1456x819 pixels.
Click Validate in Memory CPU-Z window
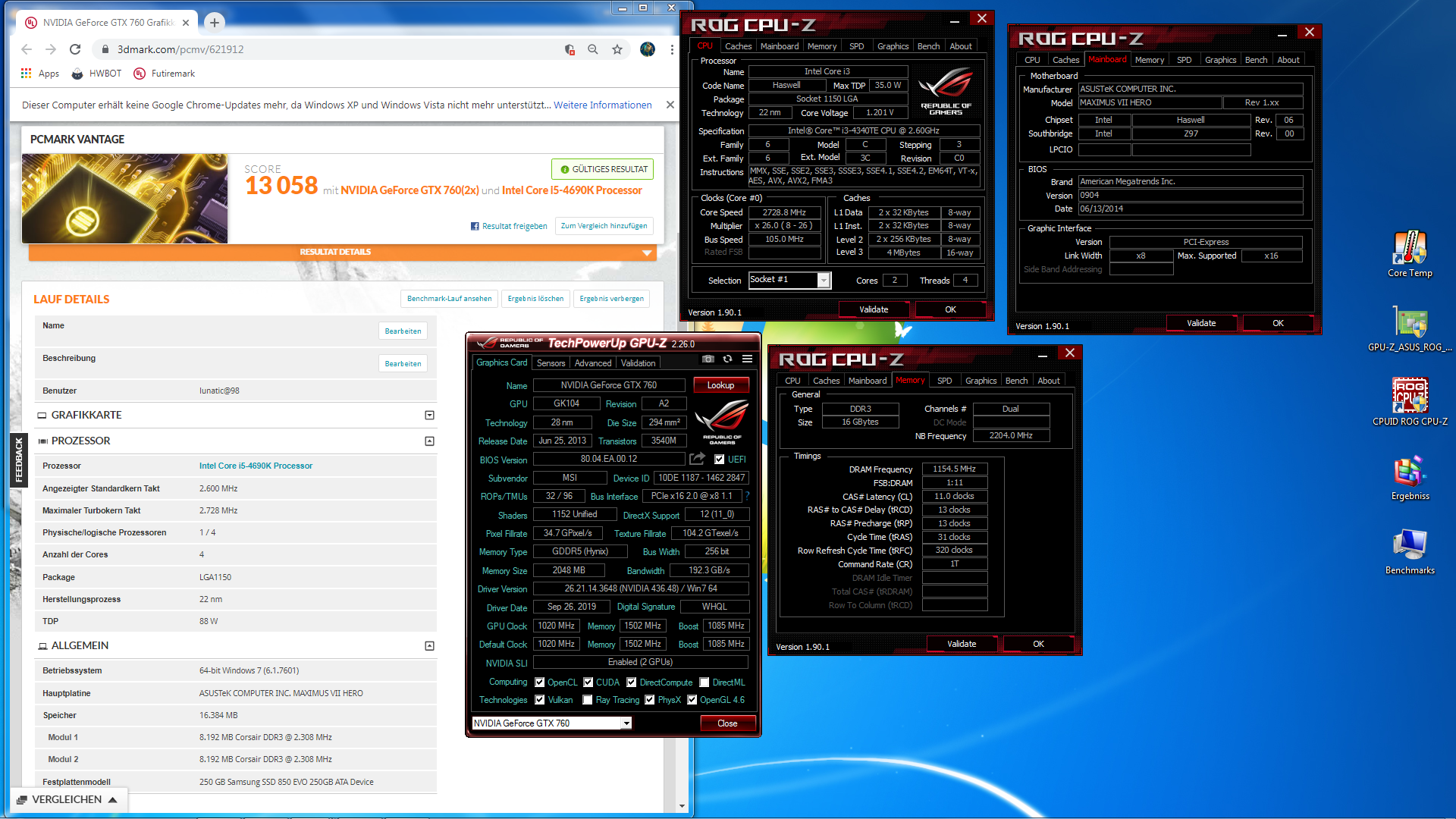(962, 644)
